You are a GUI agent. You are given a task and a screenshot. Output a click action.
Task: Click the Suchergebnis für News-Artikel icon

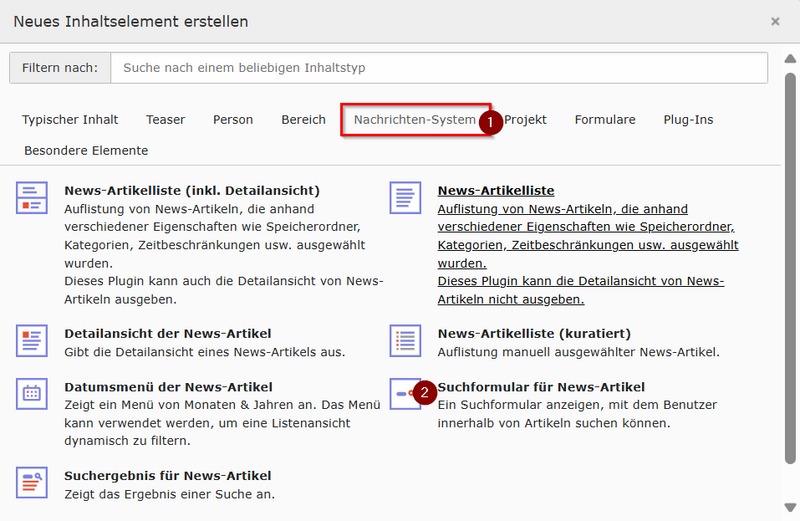[x=32, y=483]
